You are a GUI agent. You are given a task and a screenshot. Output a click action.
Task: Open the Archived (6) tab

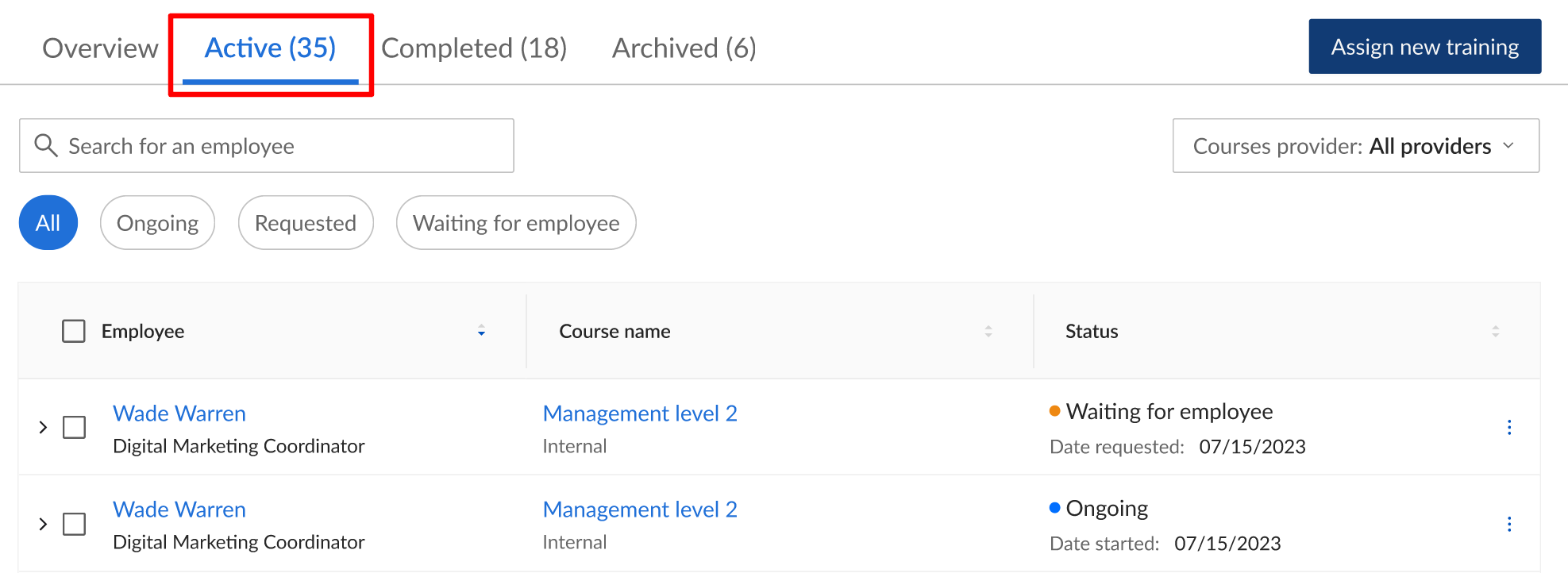[x=684, y=48]
